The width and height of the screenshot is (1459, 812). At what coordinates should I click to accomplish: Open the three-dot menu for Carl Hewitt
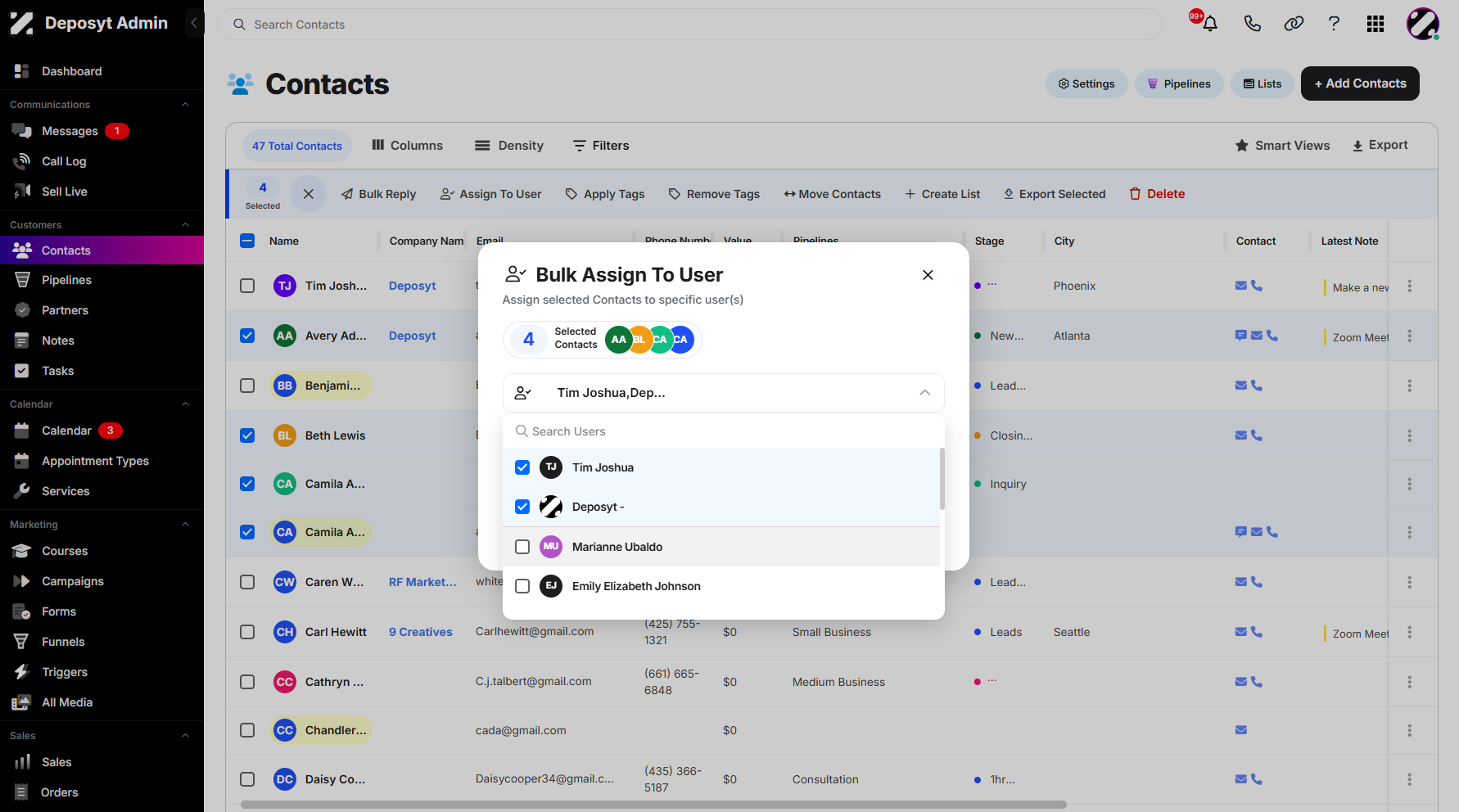[1410, 632]
